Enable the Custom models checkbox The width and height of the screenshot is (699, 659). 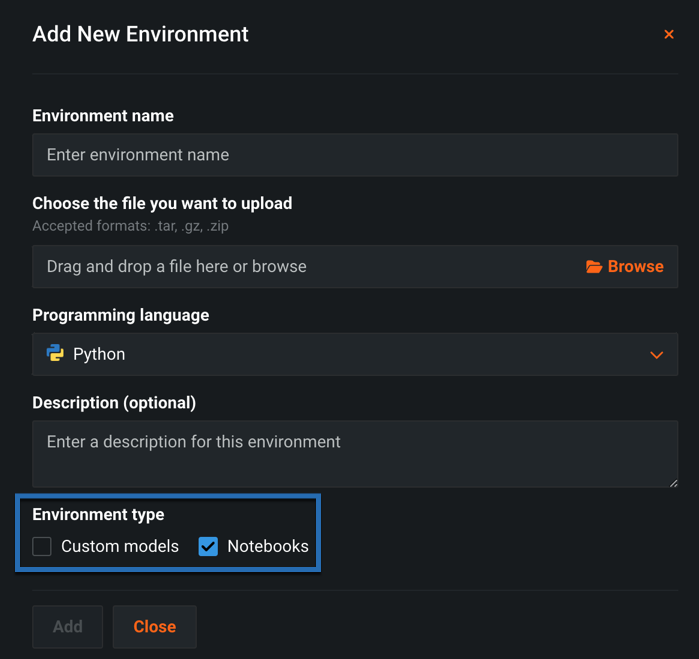click(x=42, y=546)
